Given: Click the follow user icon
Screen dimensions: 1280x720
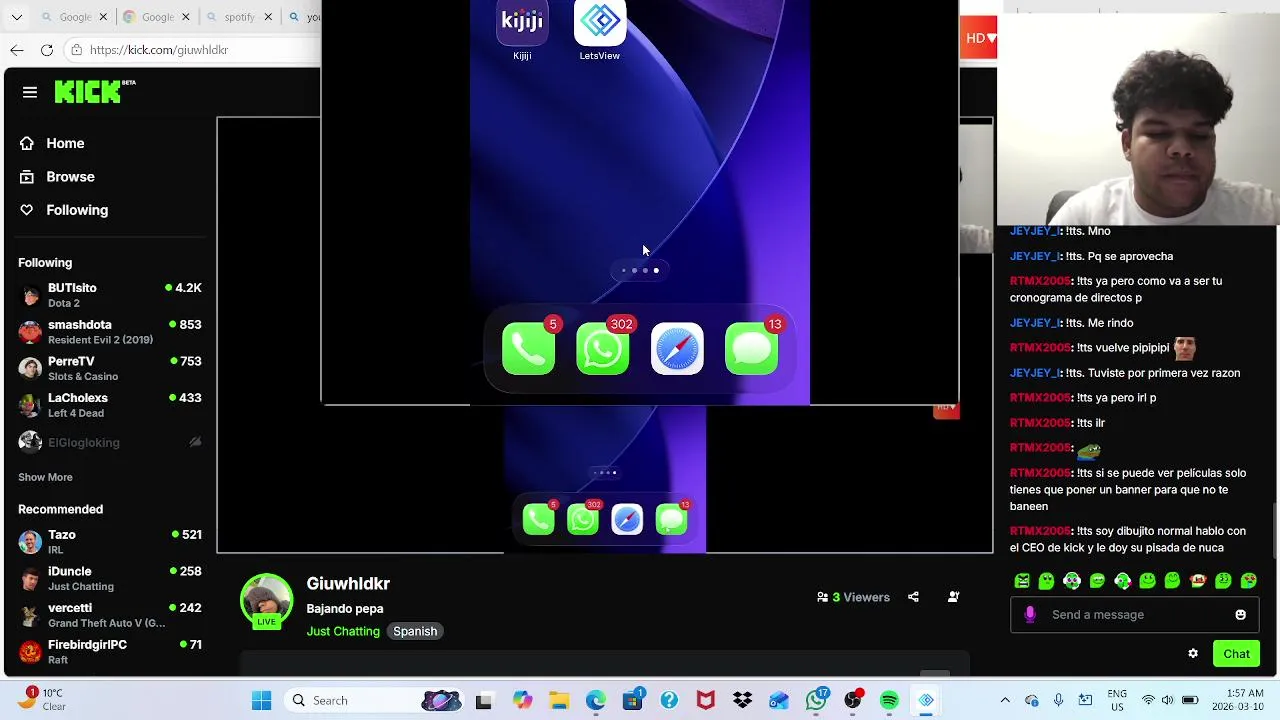Looking at the screenshot, I should 953,597.
